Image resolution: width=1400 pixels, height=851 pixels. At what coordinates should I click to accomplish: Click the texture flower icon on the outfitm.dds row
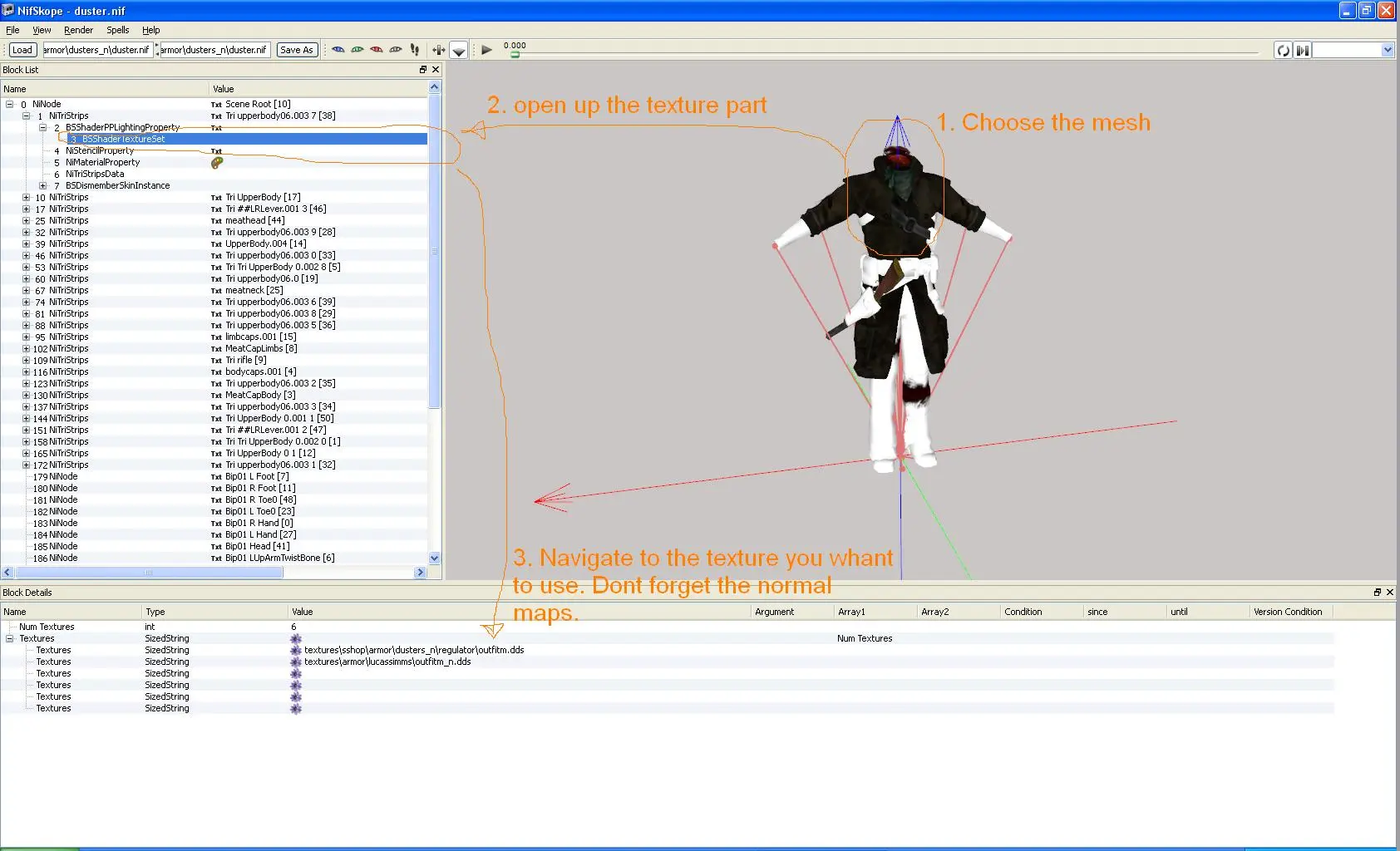click(x=296, y=650)
